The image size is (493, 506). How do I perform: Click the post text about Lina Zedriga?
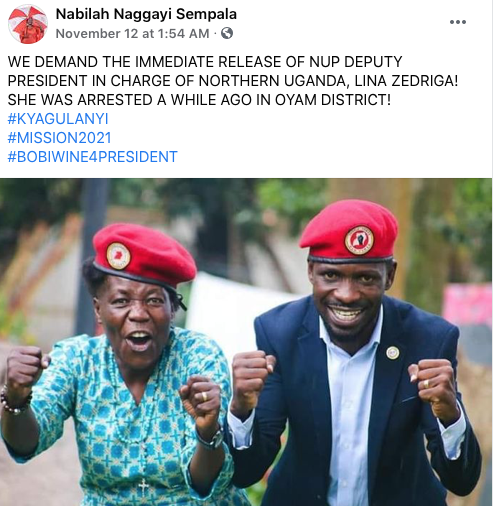(x=233, y=81)
